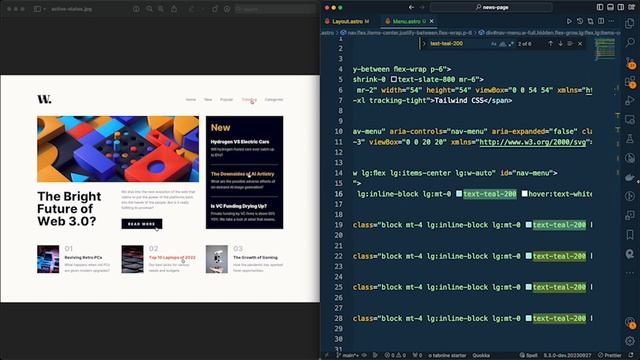The height and width of the screenshot is (360, 640).
Task: Click the nav.flex breadcrumb segment
Action: [x=407, y=33]
